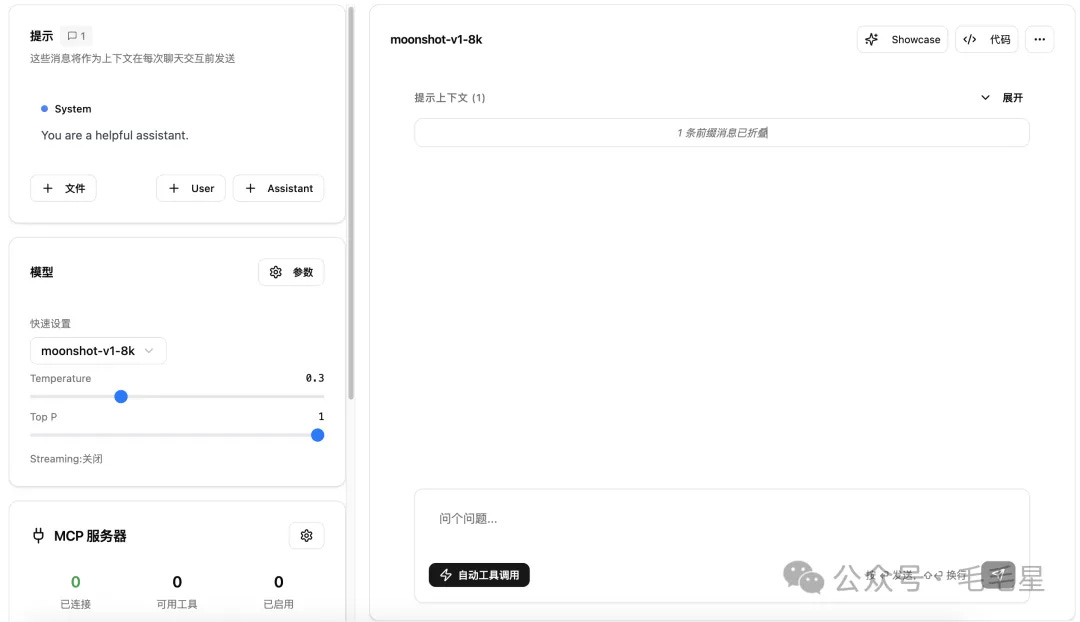Click the MCP plug icon
This screenshot has width=1080, height=622.
(x=39, y=535)
